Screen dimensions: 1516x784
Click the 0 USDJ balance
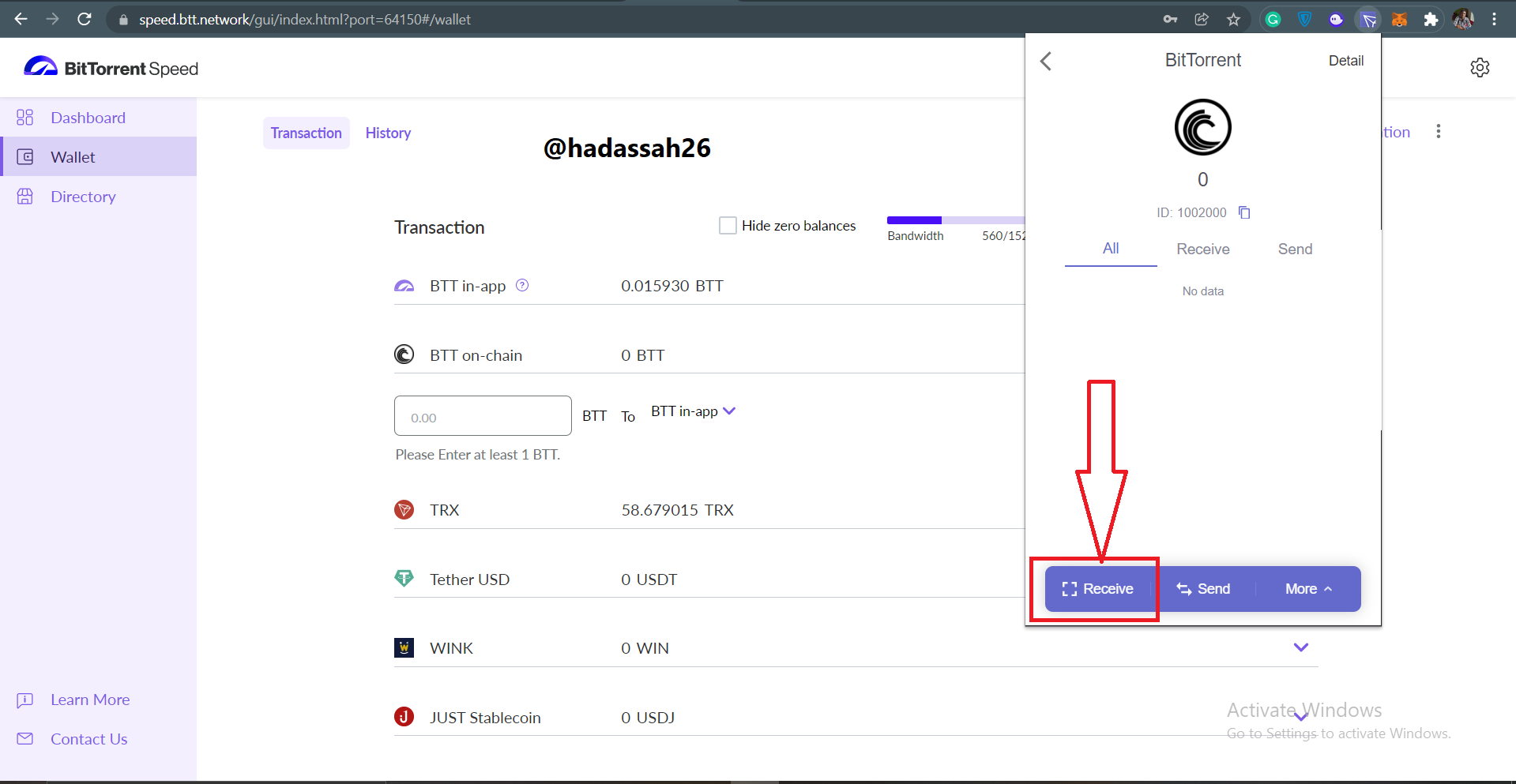[648, 718]
